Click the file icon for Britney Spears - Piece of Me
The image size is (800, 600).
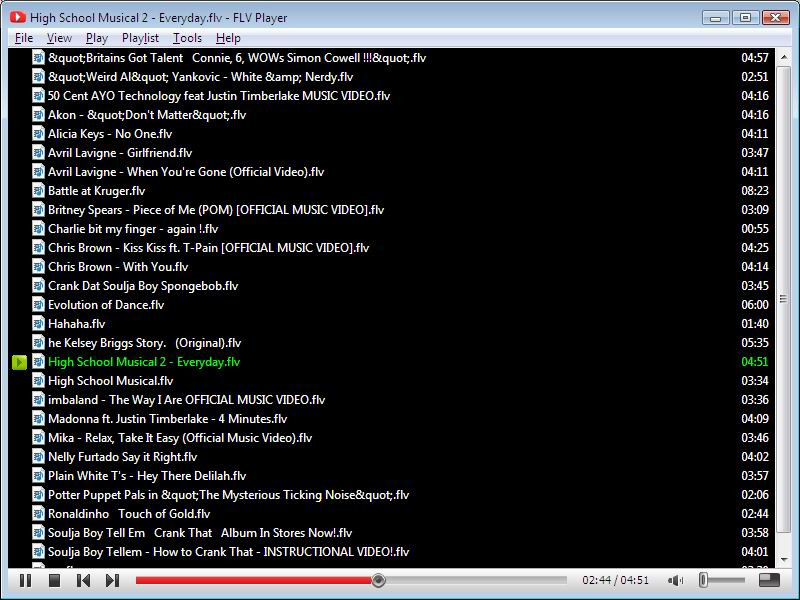pos(38,210)
